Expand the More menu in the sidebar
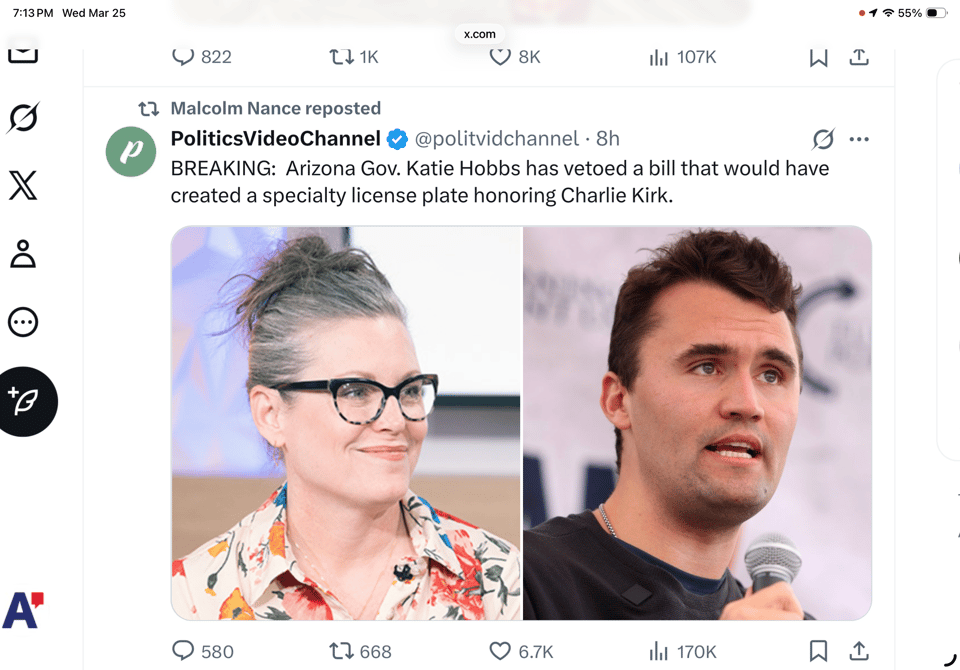This screenshot has height=670, width=960. tap(22, 322)
